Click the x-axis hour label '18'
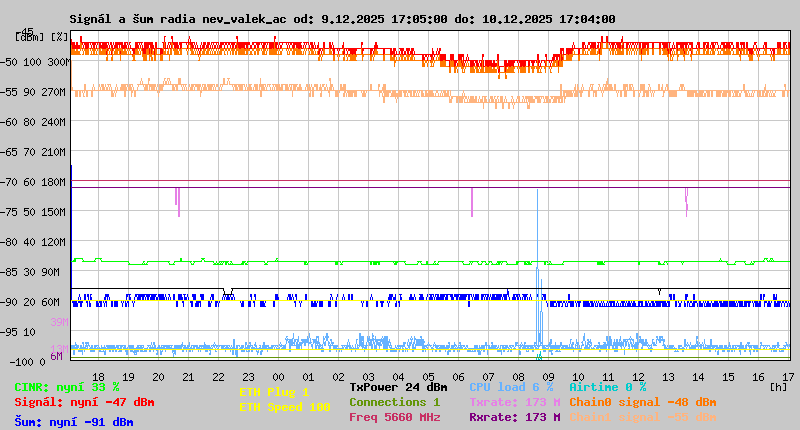The image size is (800, 430). [98, 377]
